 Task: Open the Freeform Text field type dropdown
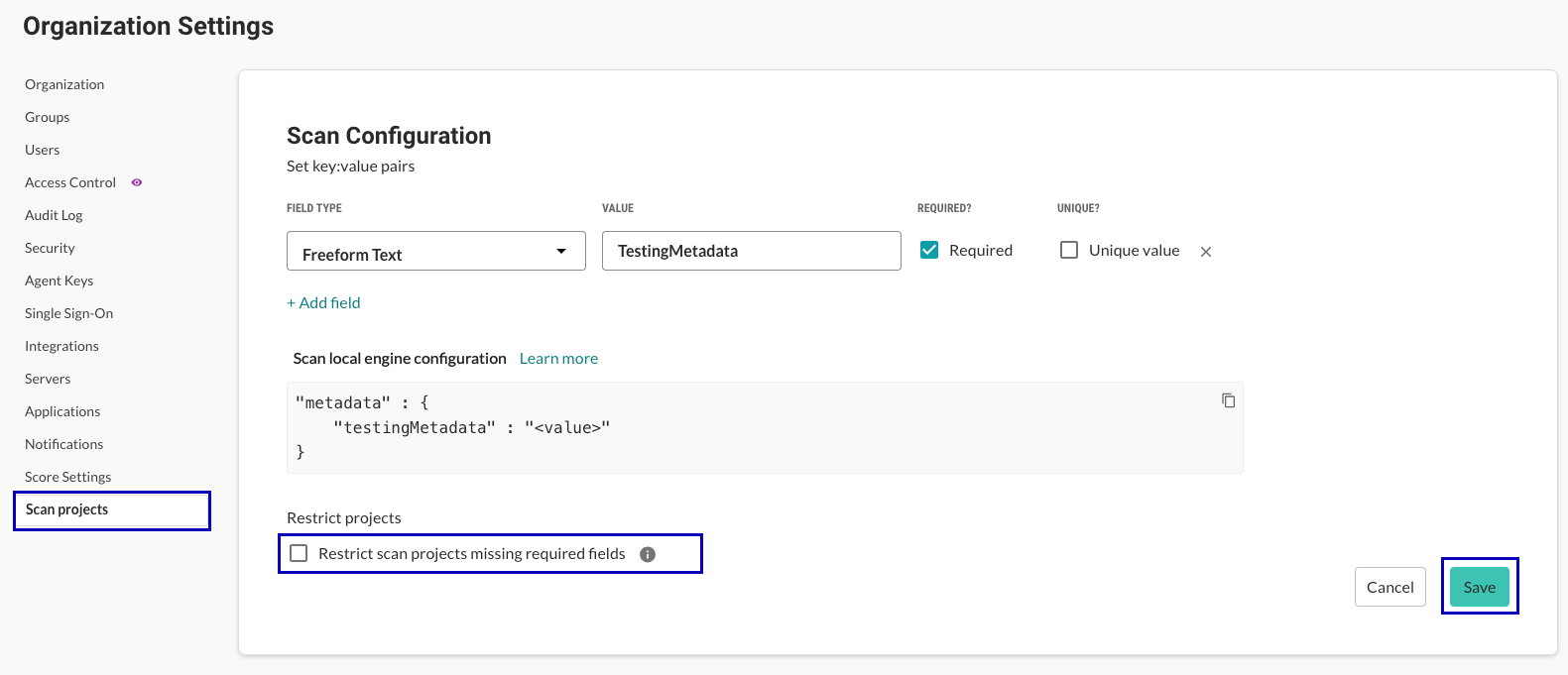(x=435, y=252)
